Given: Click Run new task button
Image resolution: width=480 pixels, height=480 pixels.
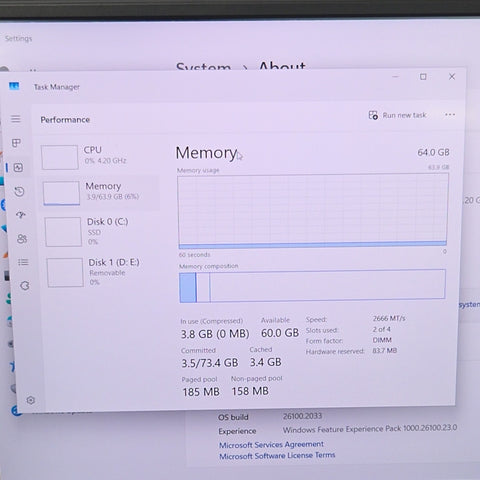Looking at the screenshot, I should click(x=397, y=115).
